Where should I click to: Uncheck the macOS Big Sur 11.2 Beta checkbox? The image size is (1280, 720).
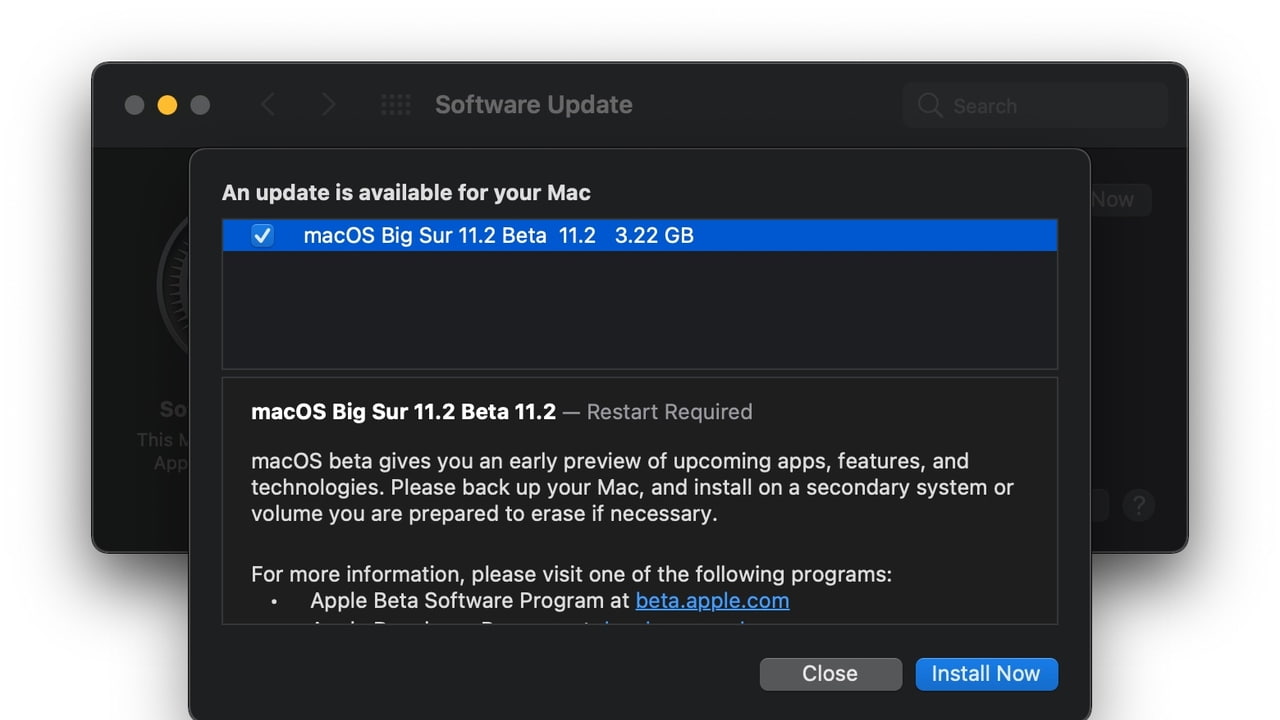point(262,235)
